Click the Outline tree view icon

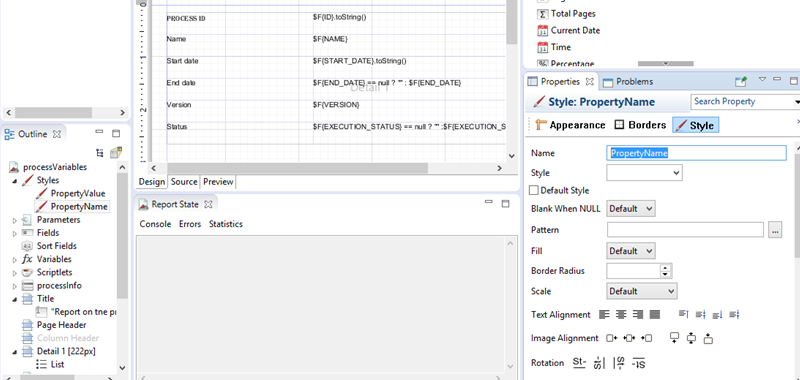pos(99,153)
